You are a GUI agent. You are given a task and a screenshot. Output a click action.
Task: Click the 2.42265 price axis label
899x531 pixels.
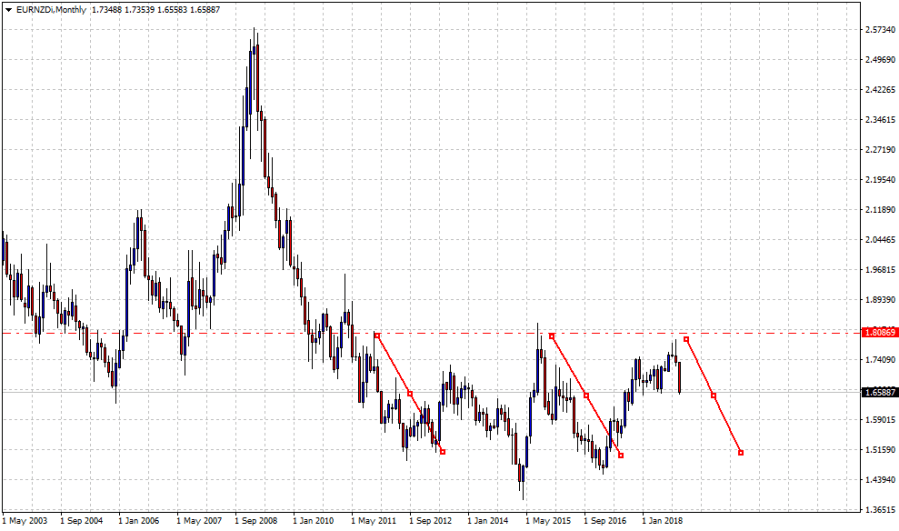point(880,89)
